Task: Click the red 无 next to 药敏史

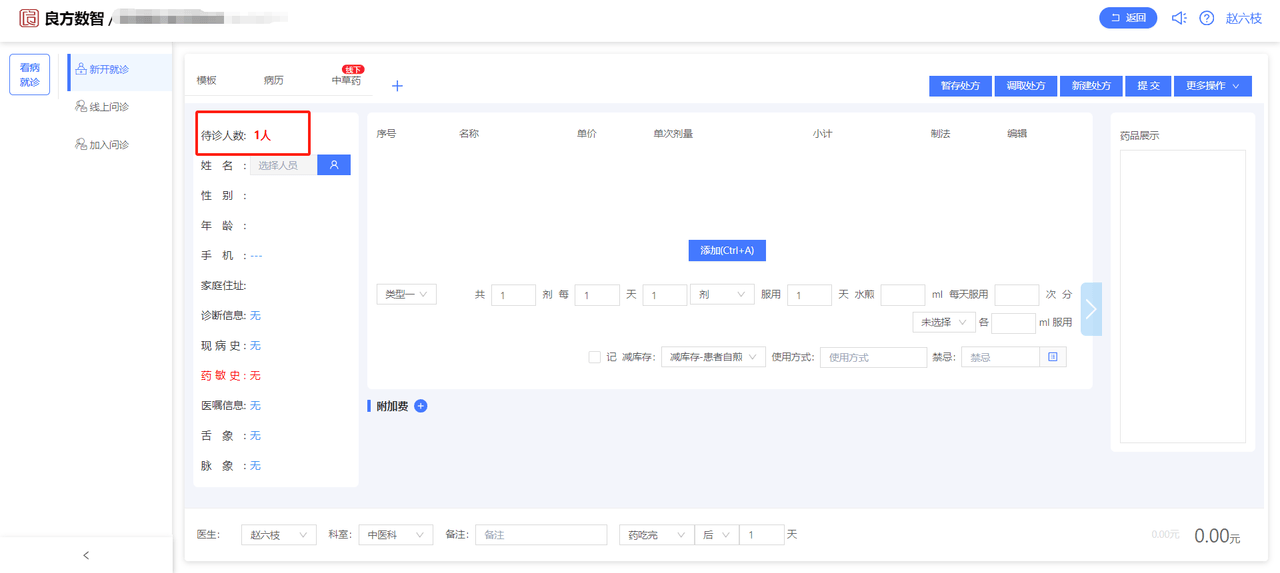Action: (x=255, y=376)
